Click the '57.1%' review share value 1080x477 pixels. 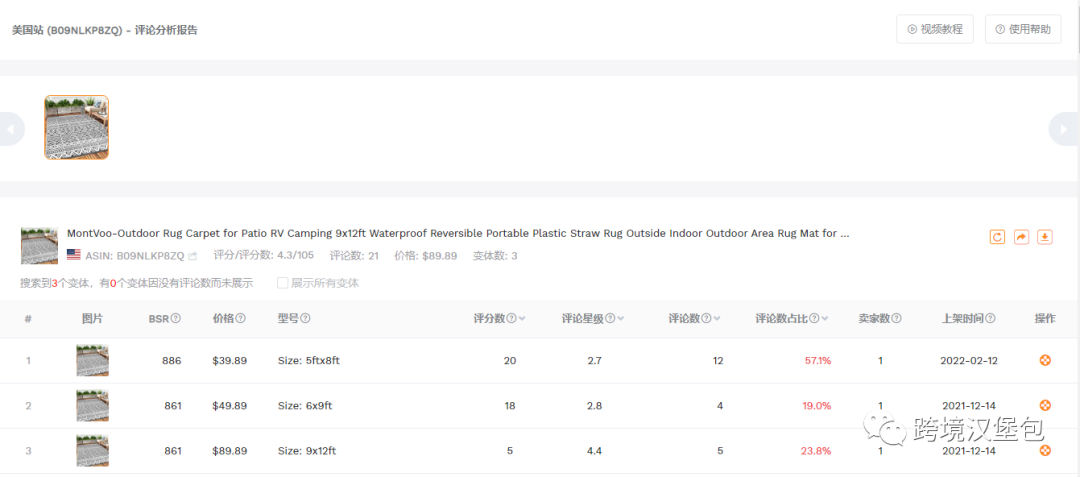tap(818, 360)
